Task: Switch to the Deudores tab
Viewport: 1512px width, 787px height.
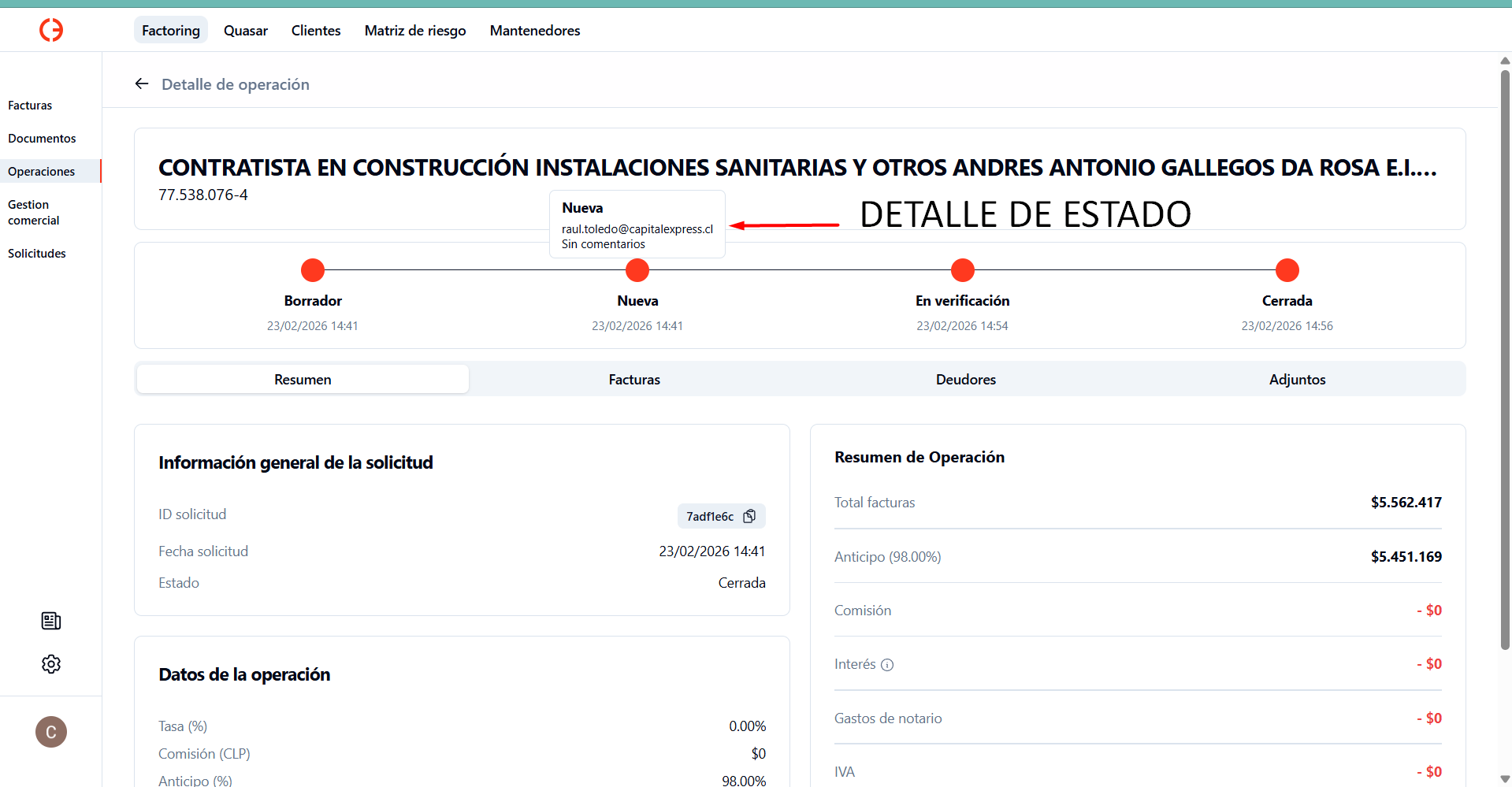Action: click(966, 379)
